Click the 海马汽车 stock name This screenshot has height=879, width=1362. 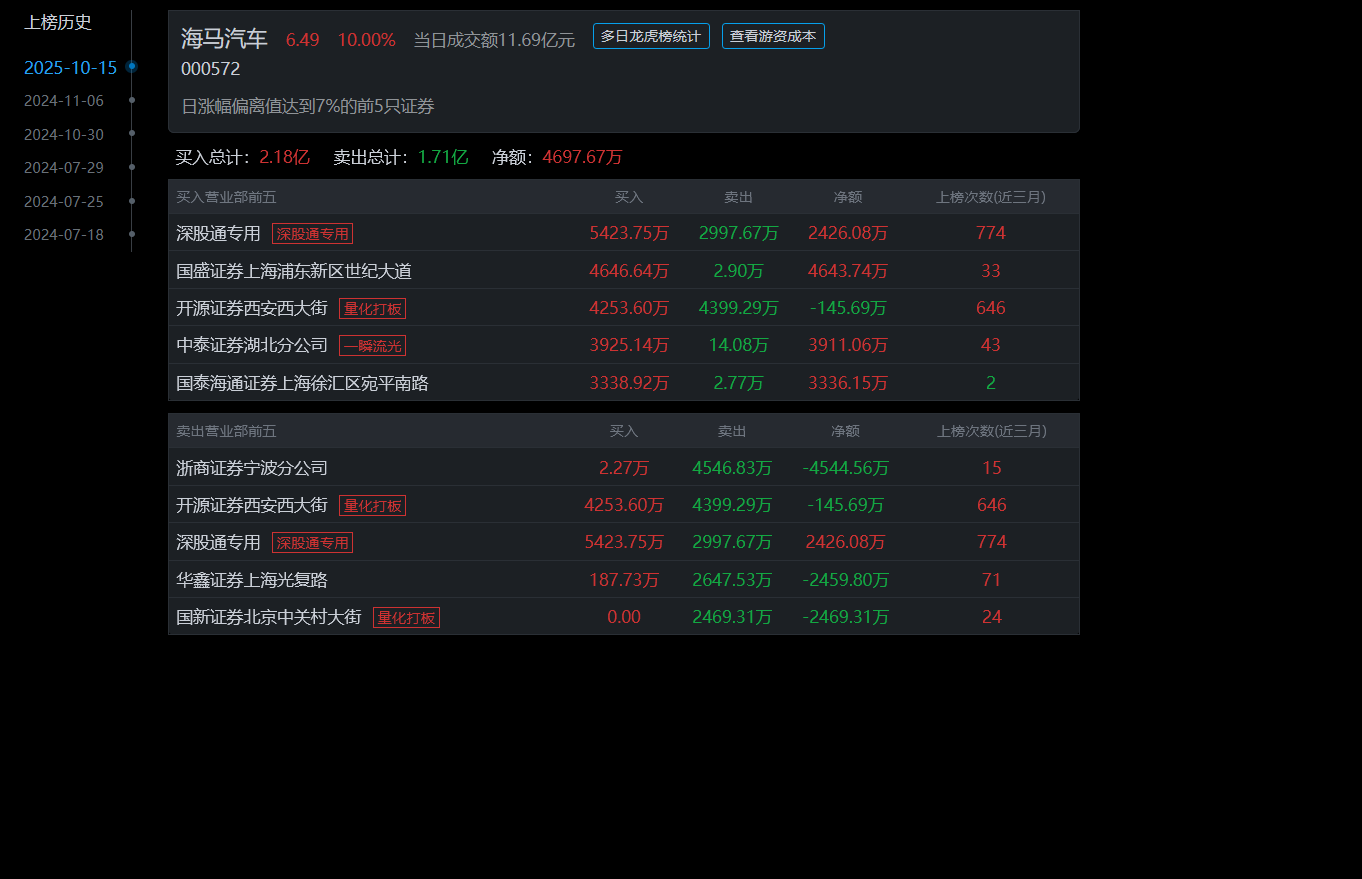(x=224, y=39)
